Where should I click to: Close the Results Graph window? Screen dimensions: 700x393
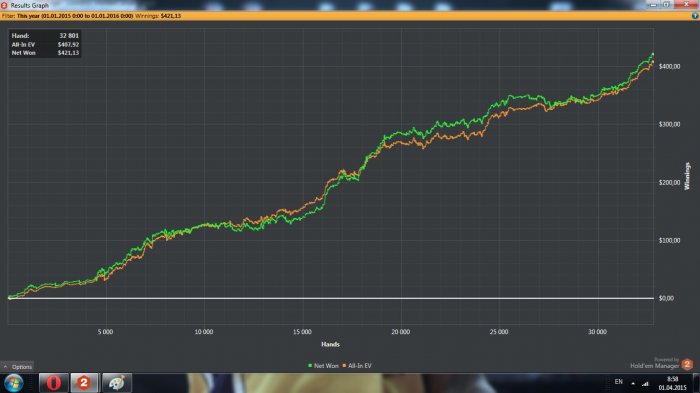point(686,4)
